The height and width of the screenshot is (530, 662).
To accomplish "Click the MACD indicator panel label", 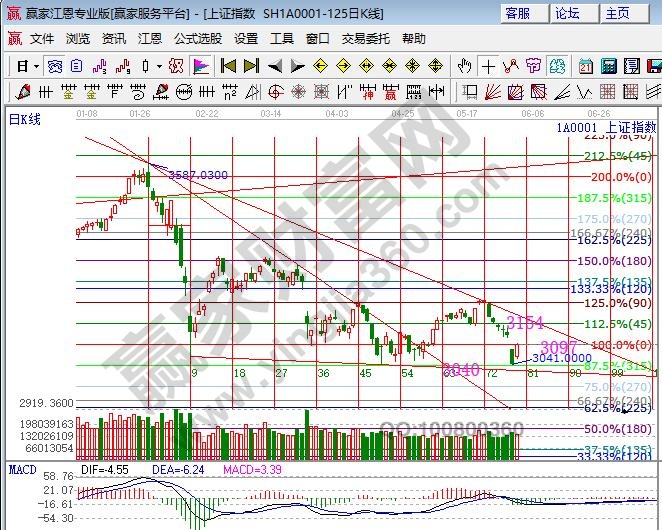I will (23, 470).
